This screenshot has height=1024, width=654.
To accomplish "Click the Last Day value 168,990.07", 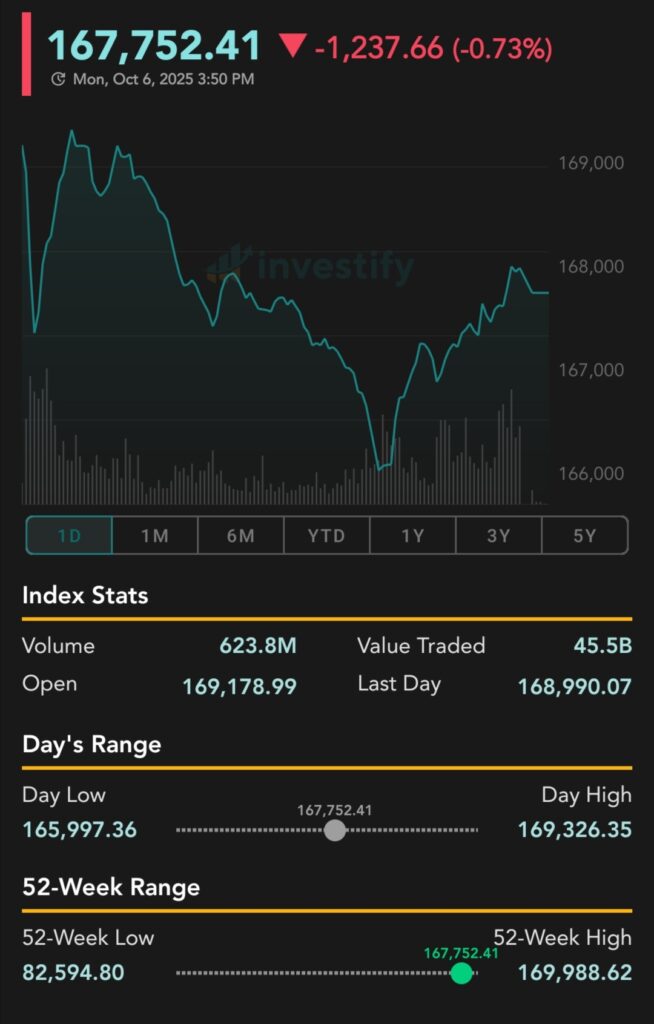I will (x=575, y=686).
